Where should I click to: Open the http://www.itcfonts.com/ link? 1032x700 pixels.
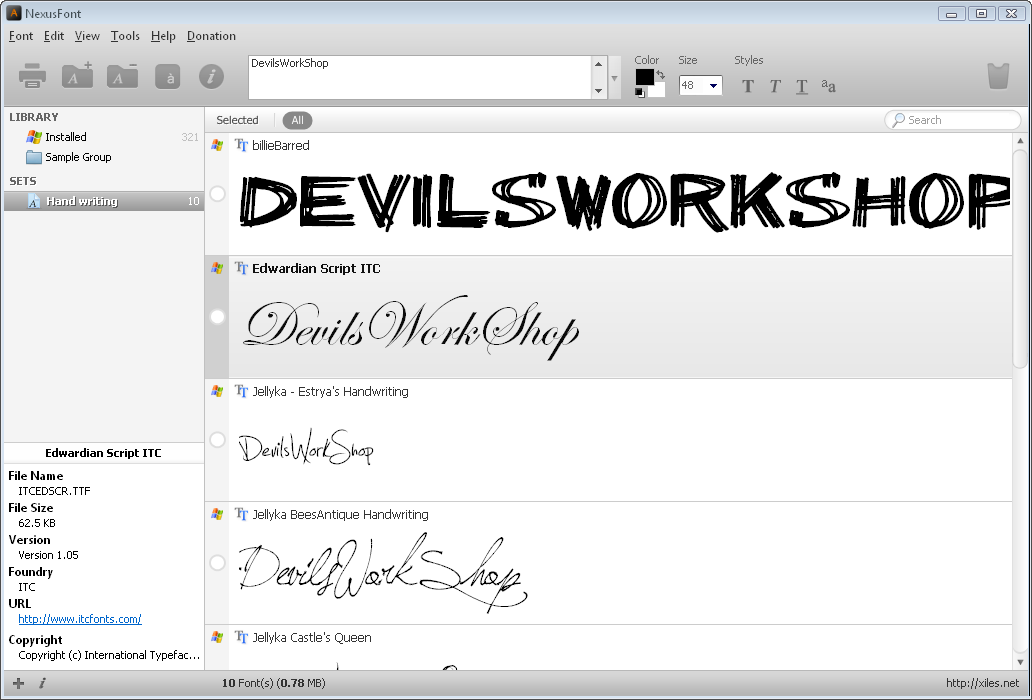tap(80, 619)
